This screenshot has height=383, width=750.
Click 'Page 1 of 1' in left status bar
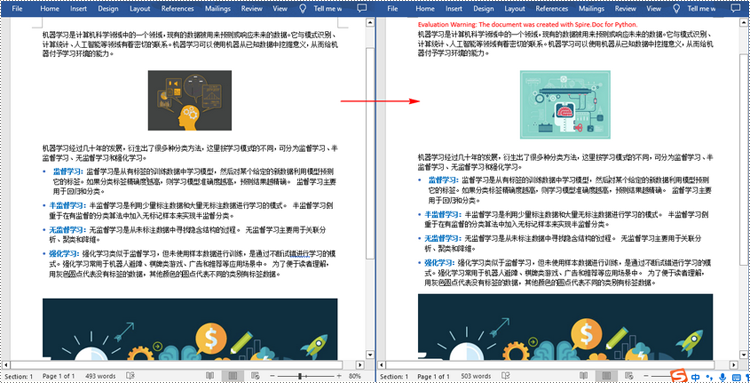(x=58, y=376)
